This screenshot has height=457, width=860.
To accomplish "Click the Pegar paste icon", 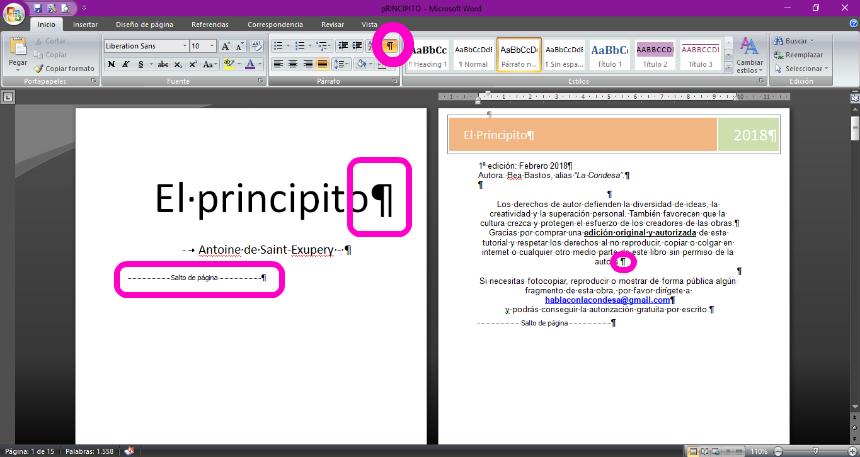I will click(x=18, y=51).
